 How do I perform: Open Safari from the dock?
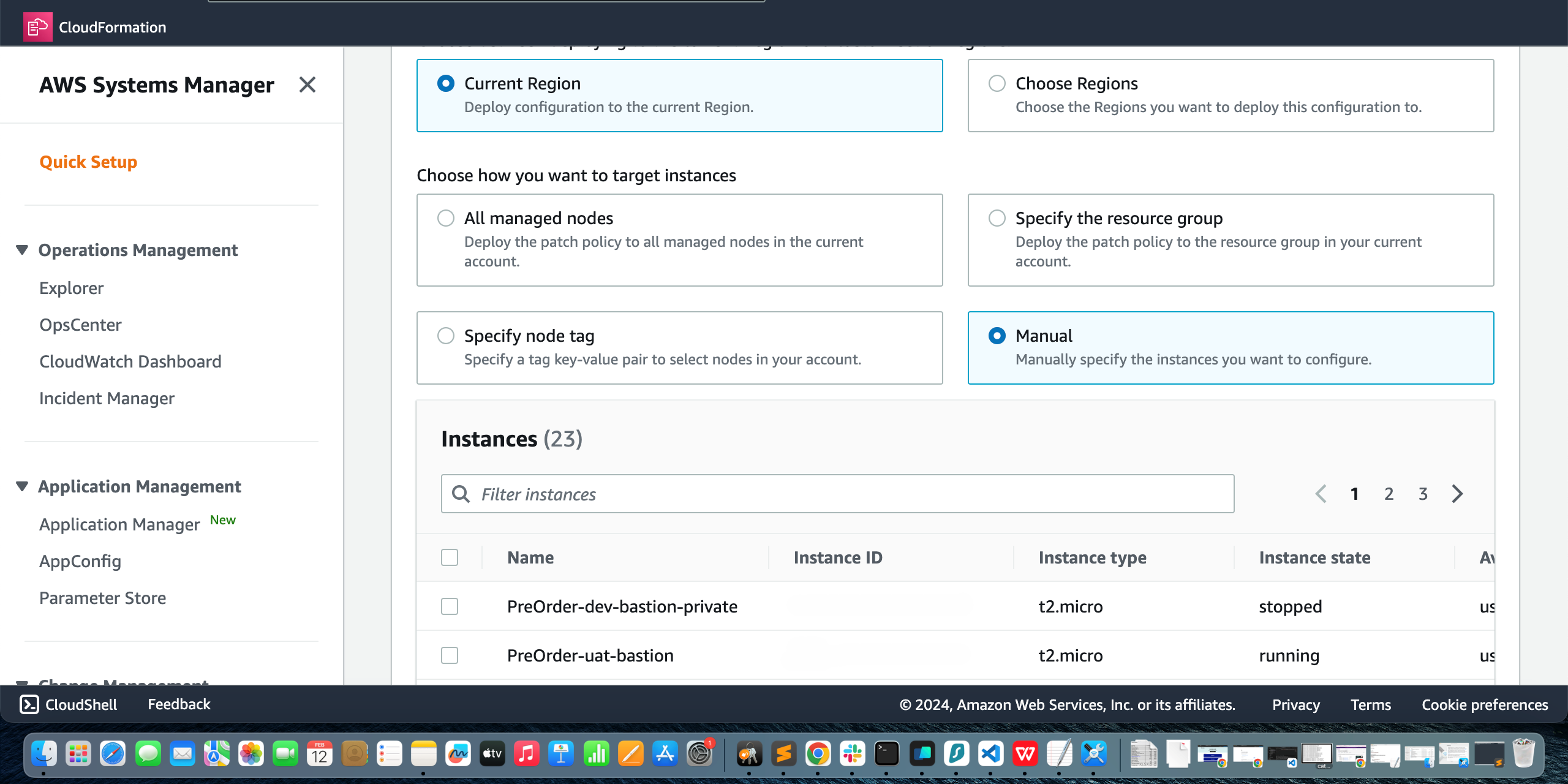click(113, 753)
